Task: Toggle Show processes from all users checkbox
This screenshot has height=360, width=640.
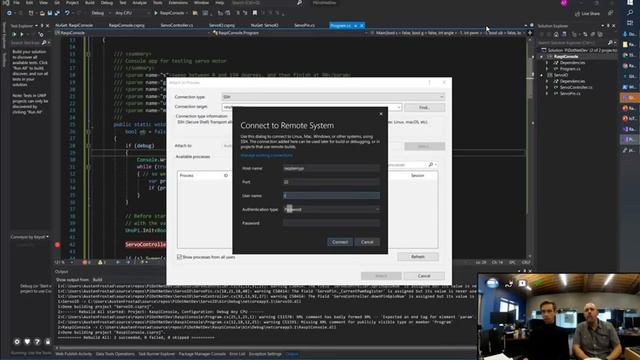Action: (179, 257)
